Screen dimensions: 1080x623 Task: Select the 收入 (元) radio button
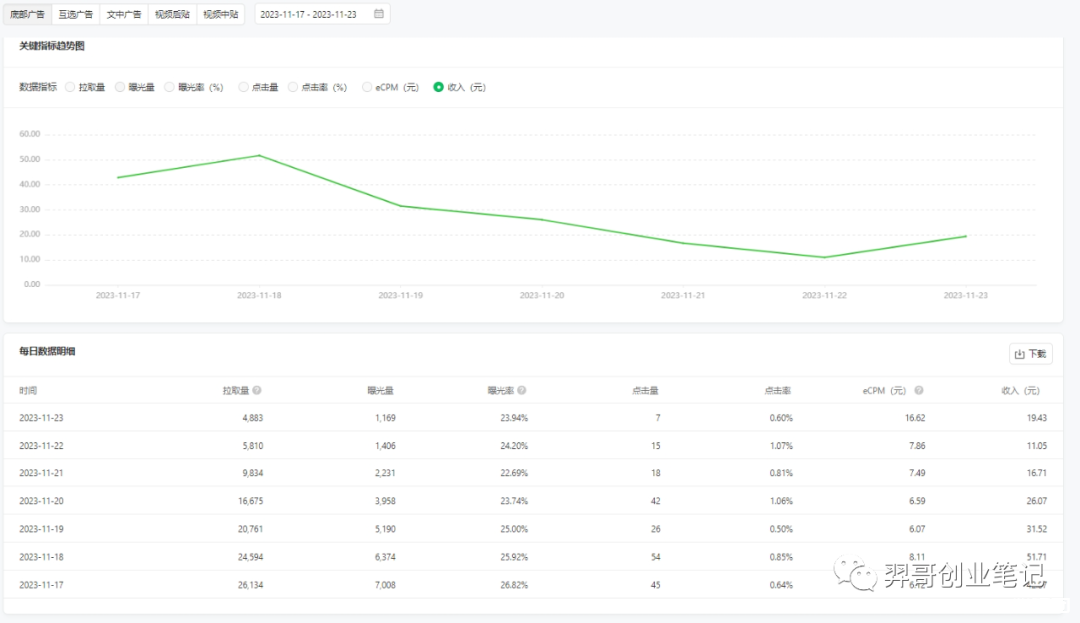point(438,87)
